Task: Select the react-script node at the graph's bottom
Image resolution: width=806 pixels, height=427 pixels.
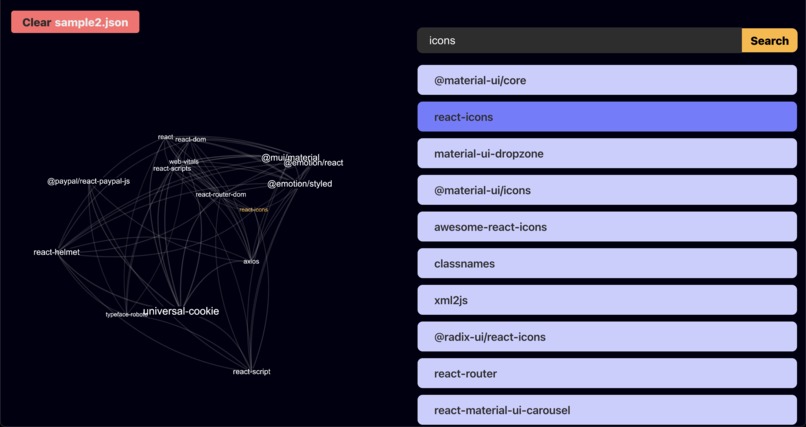Action: (251, 372)
